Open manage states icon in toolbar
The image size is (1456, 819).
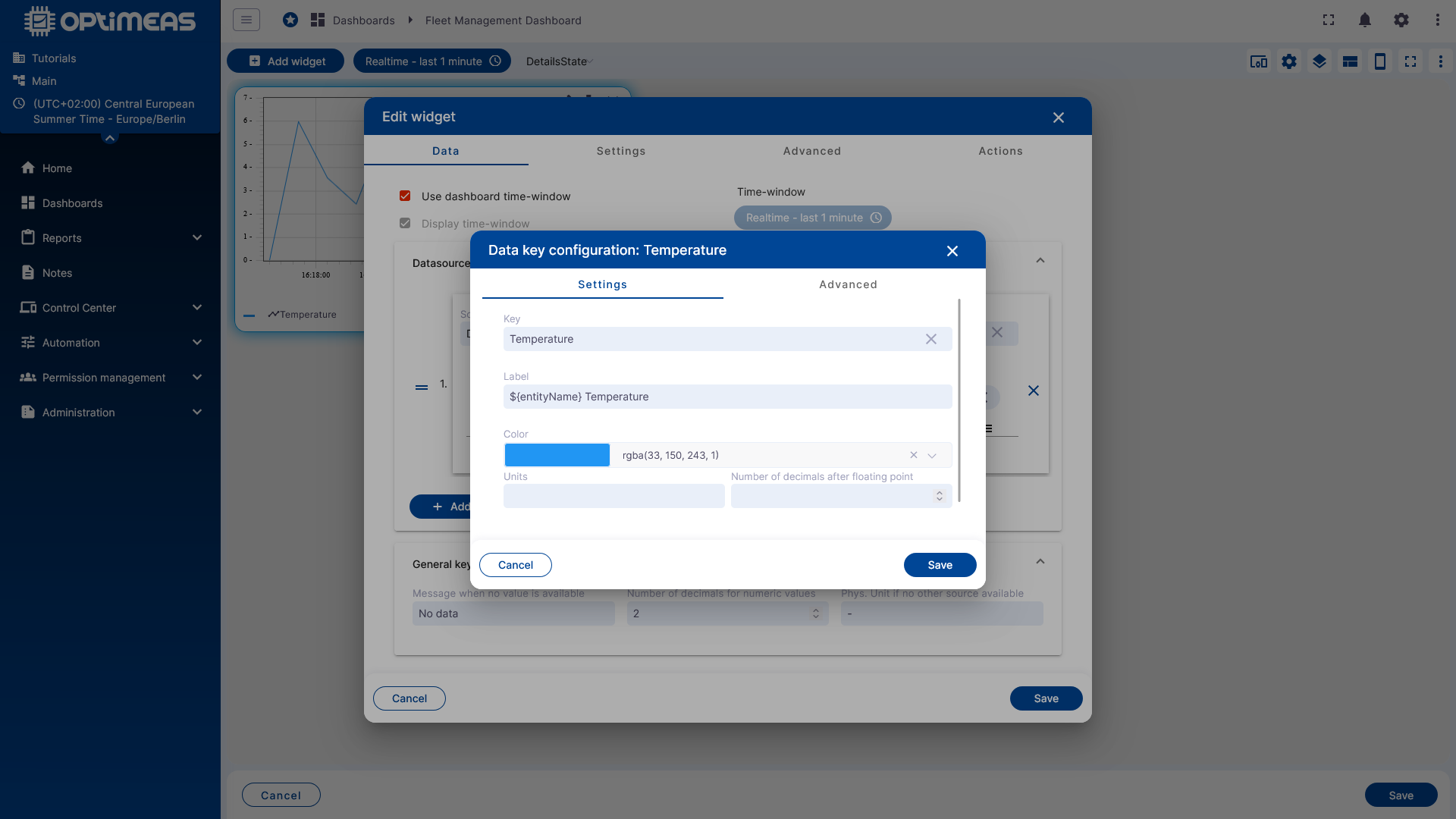[1350, 61]
